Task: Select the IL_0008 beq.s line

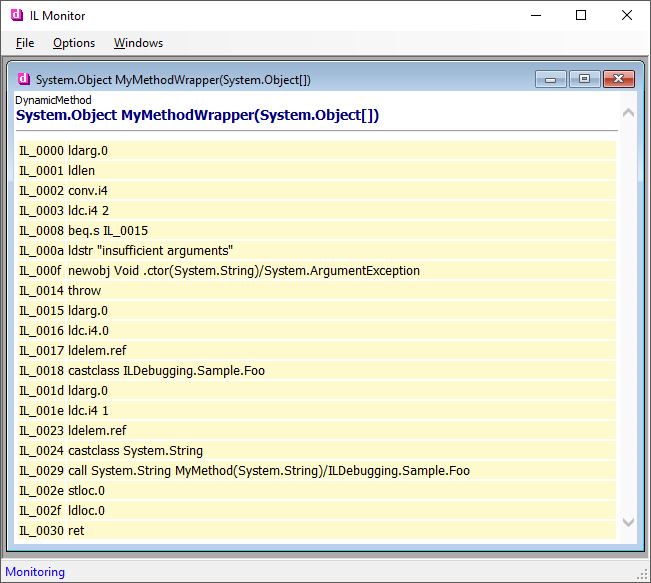Action: point(317,230)
